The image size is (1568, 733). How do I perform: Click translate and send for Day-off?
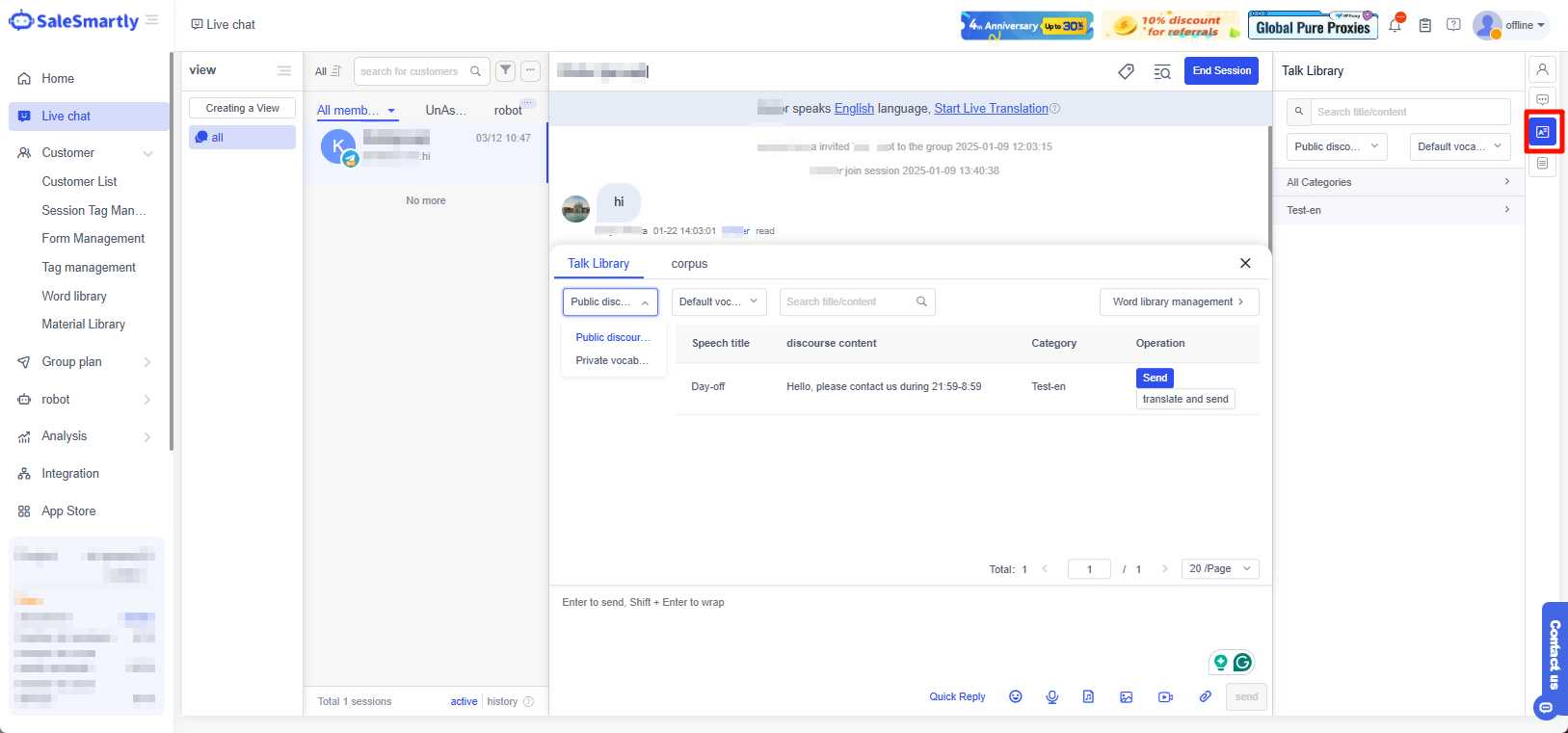[x=1184, y=399]
